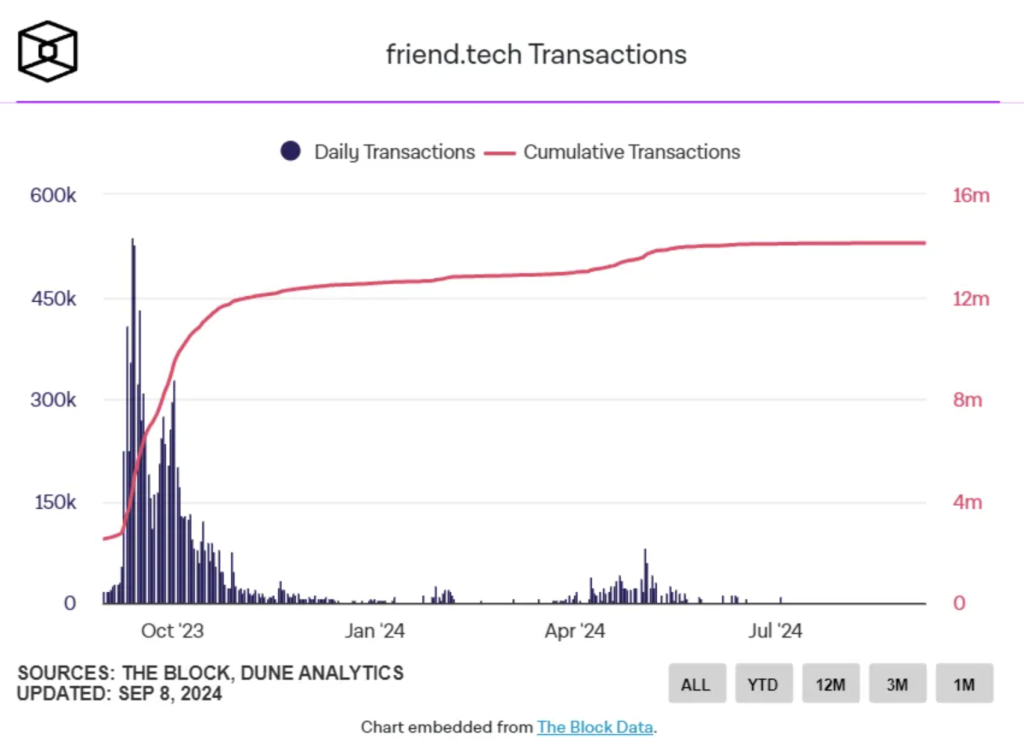Click The Block cube logo
The width and height of the screenshot is (1024, 746).
pos(48,51)
